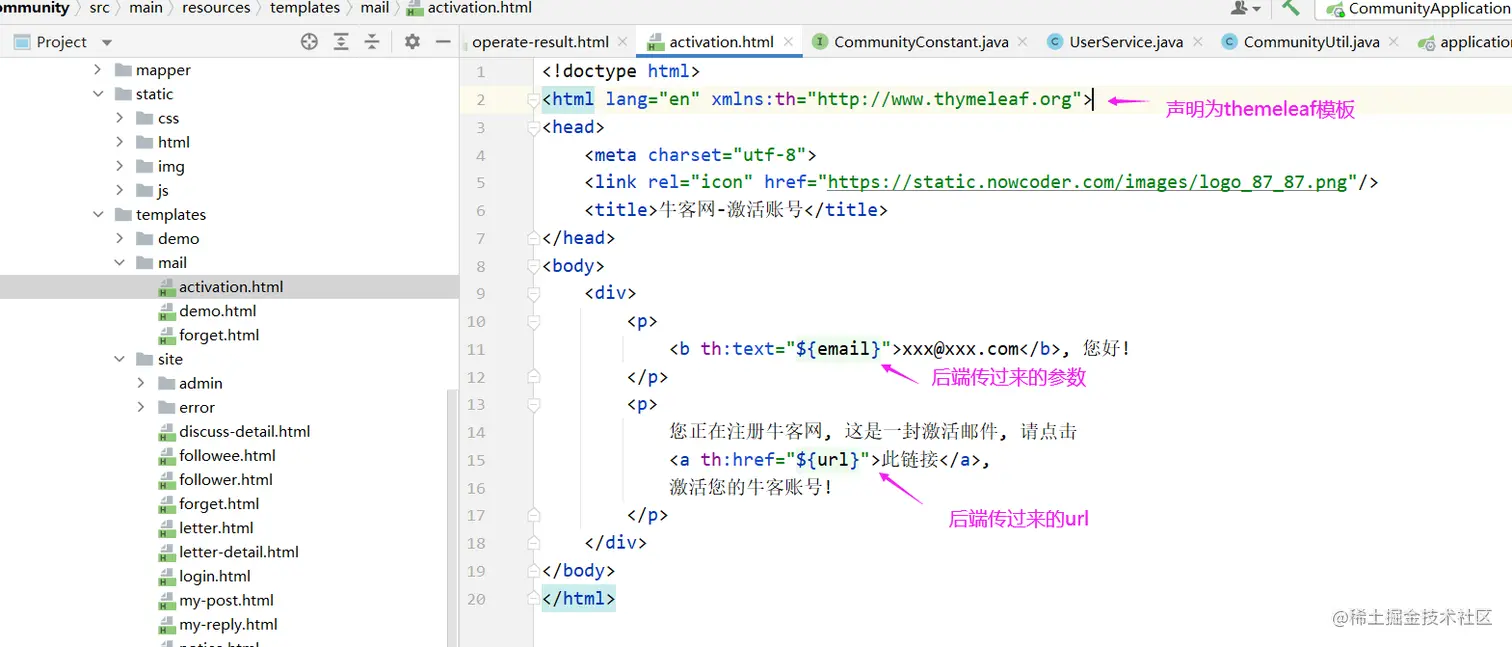Select the js folder in tree
The width and height of the screenshot is (1512, 647).
click(162, 190)
